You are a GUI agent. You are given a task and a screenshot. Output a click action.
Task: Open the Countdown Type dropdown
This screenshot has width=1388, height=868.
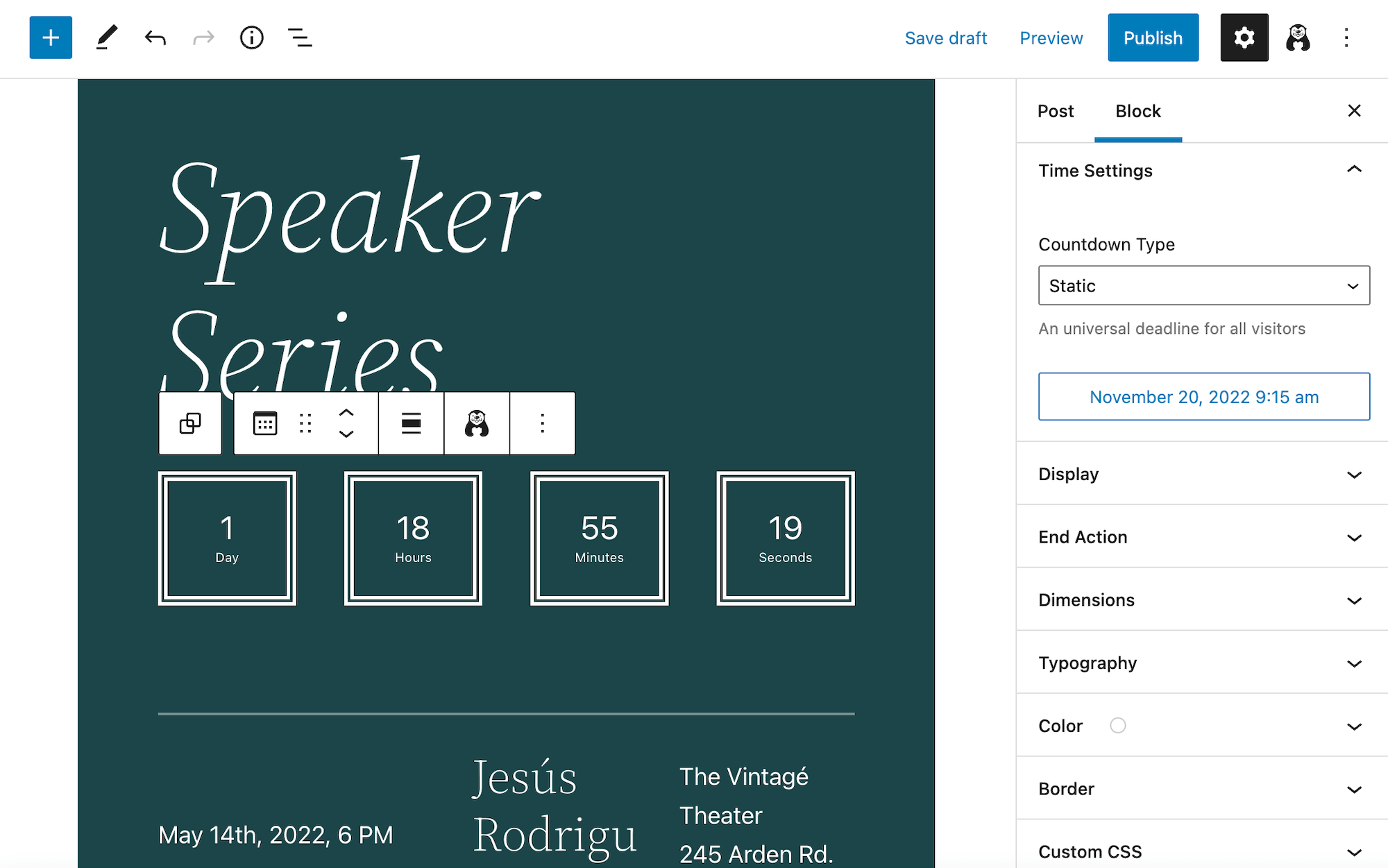1203,285
